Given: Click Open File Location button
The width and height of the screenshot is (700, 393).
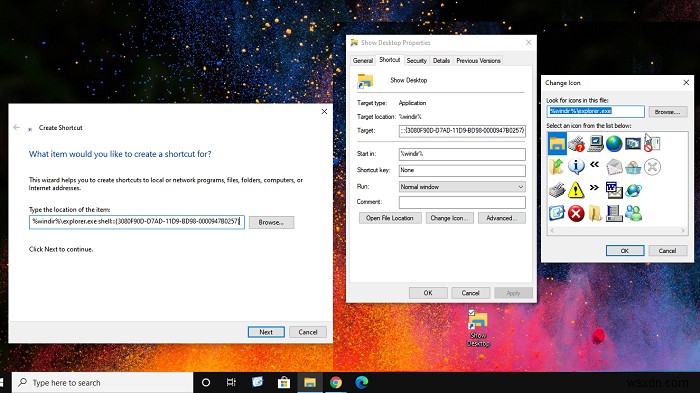Looking at the screenshot, I should click(x=390, y=218).
